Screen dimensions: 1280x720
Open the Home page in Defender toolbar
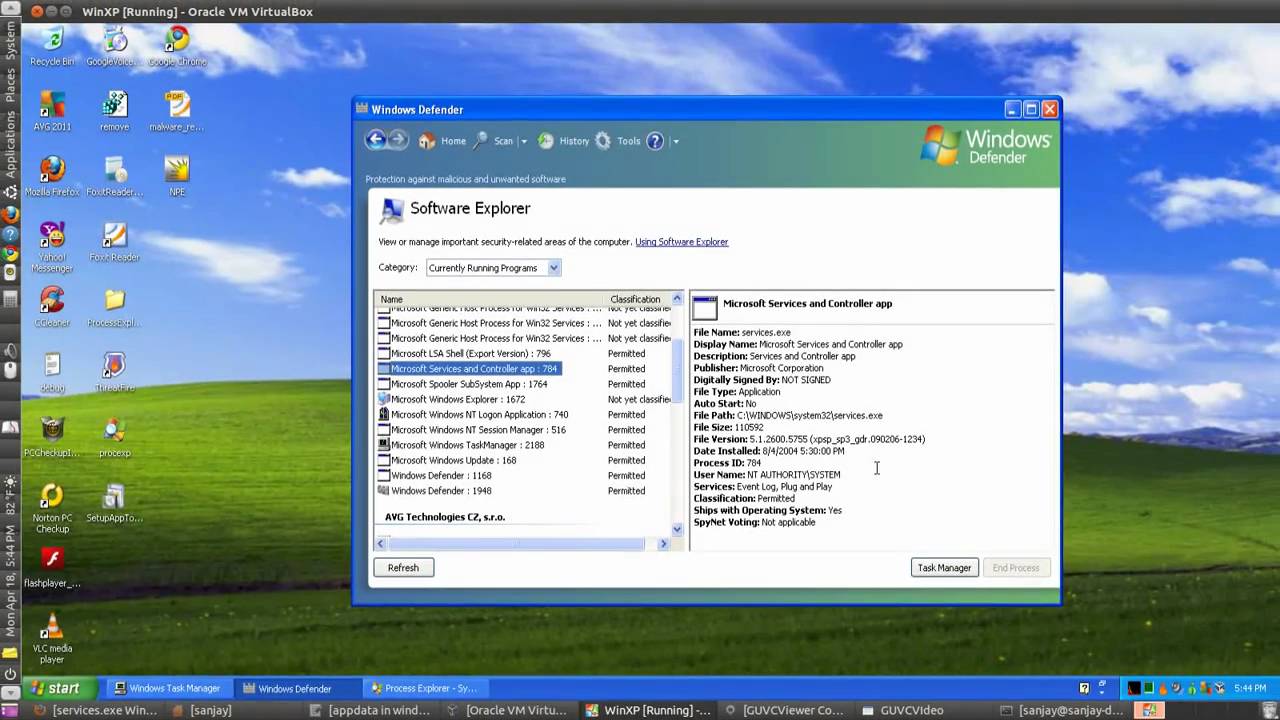[x=442, y=141]
